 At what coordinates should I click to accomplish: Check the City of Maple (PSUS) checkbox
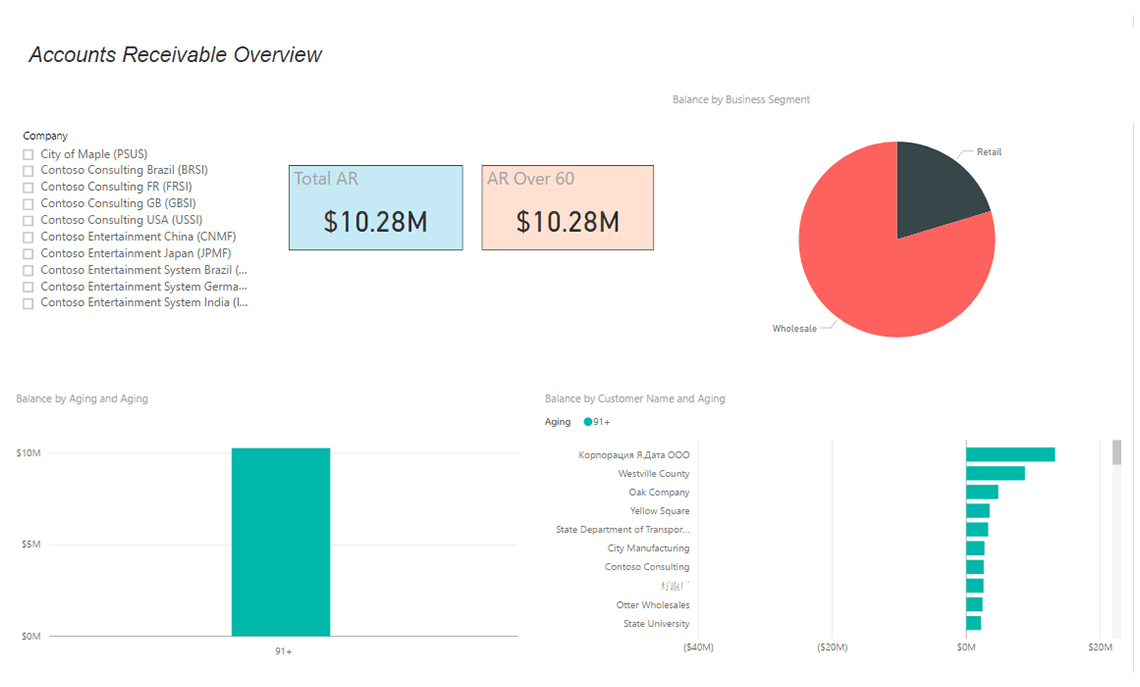coord(28,155)
